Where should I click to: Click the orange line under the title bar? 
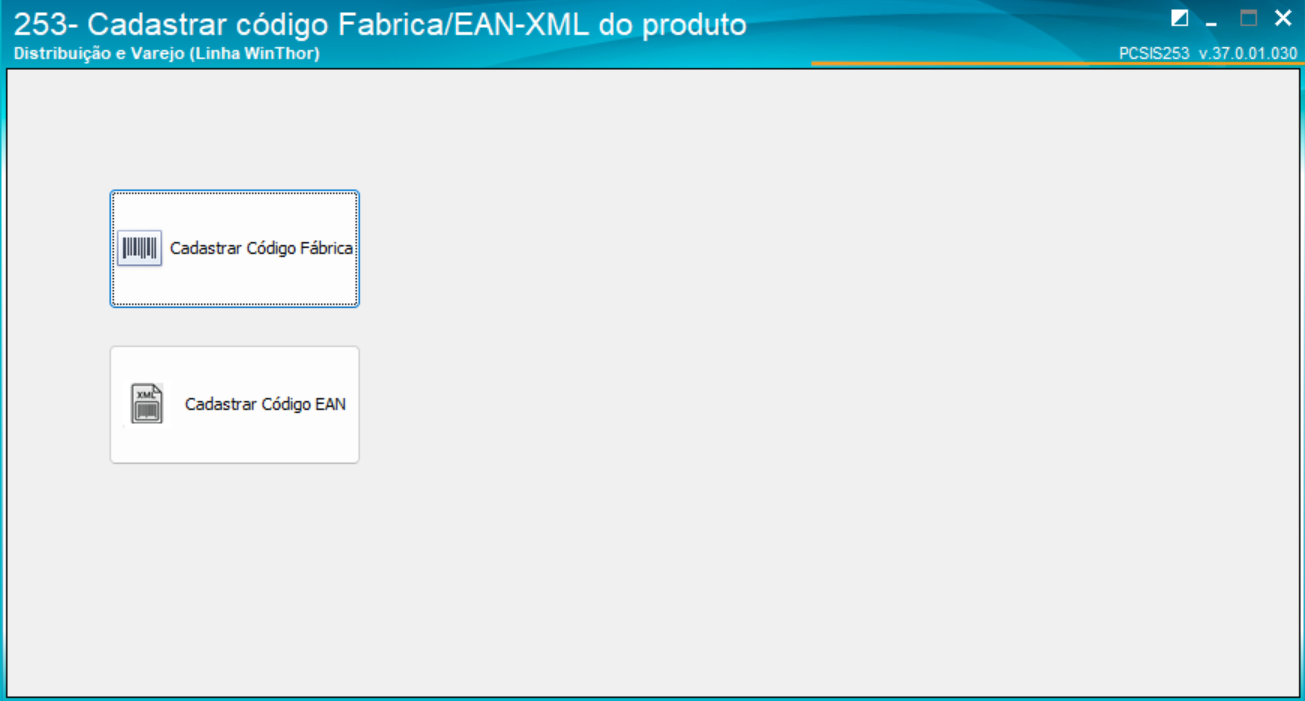1055,64
